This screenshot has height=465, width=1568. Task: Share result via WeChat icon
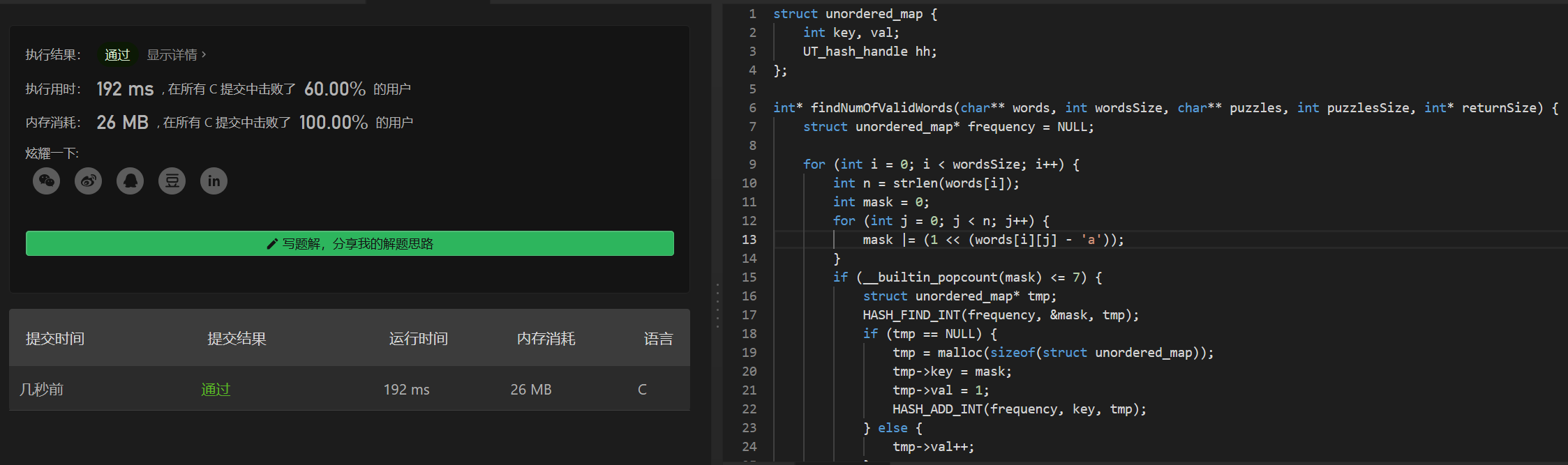click(47, 181)
